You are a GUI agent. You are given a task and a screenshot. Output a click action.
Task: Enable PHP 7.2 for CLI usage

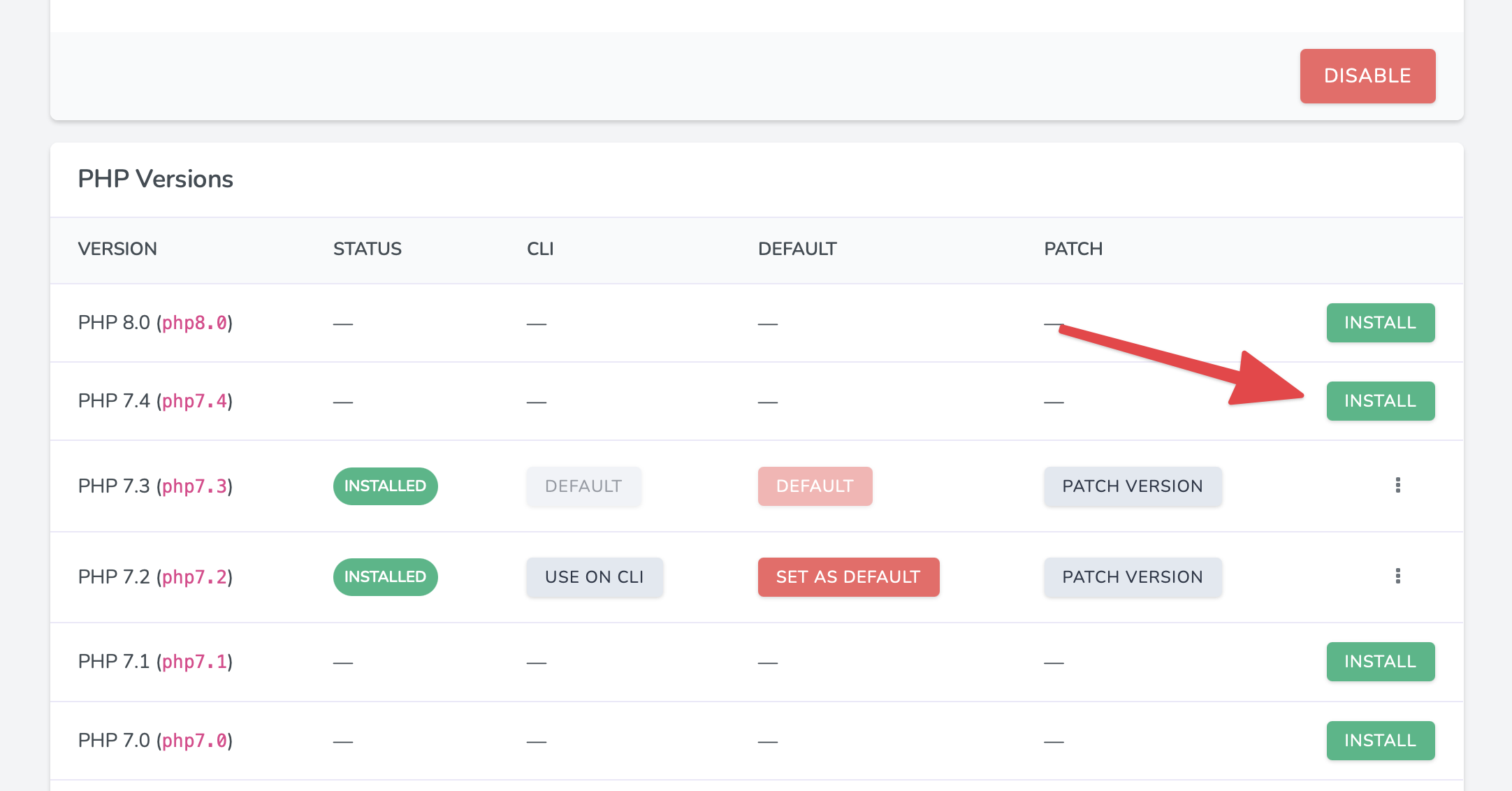point(595,576)
